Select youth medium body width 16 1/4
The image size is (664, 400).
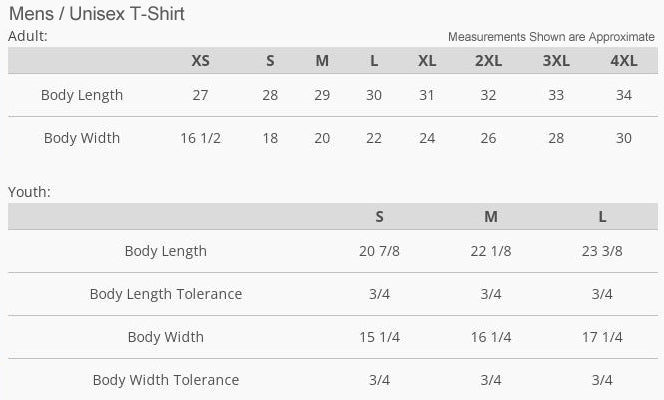tap(491, 337)
